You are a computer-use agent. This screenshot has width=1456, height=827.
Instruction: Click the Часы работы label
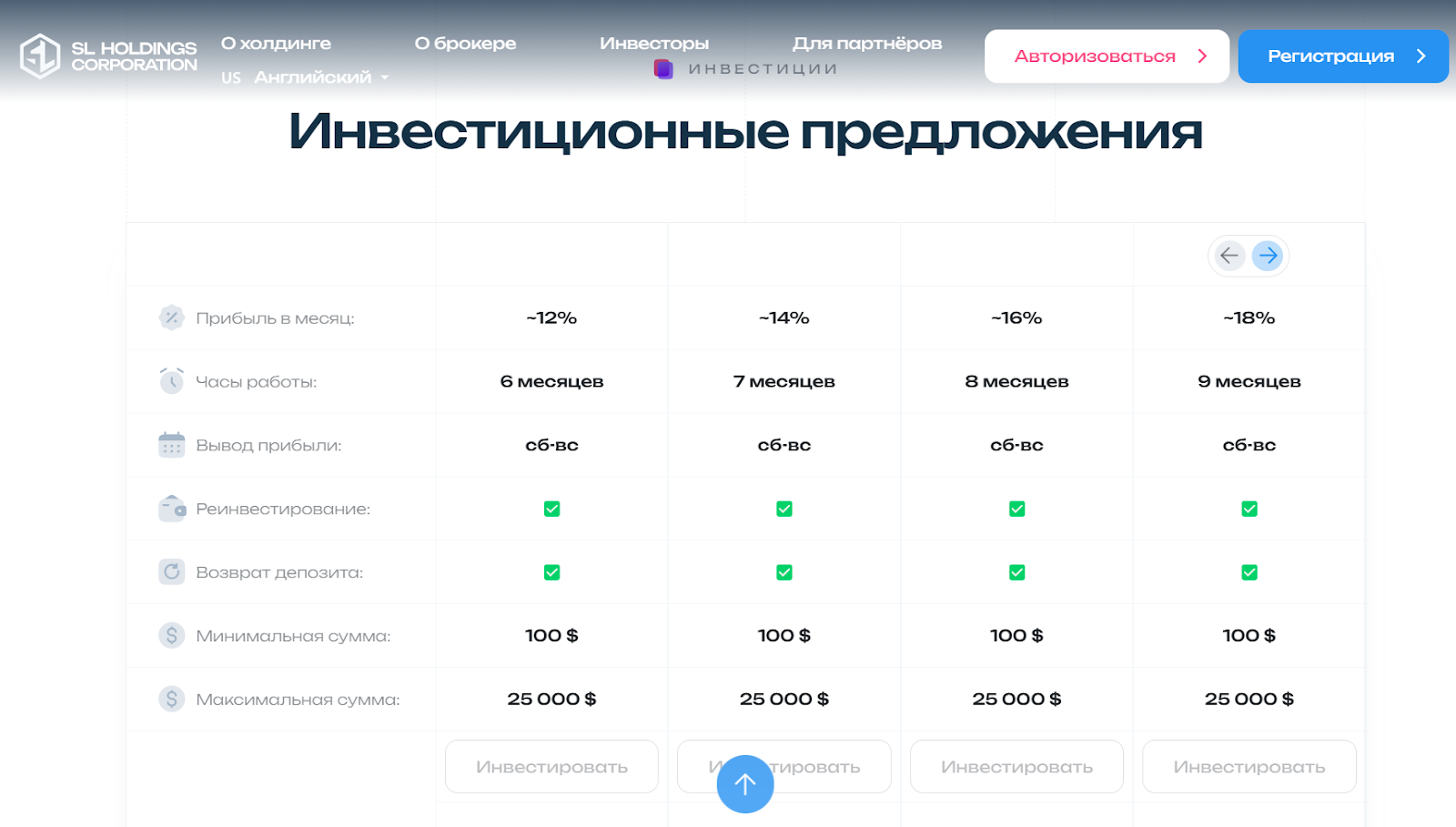[257, 382]
